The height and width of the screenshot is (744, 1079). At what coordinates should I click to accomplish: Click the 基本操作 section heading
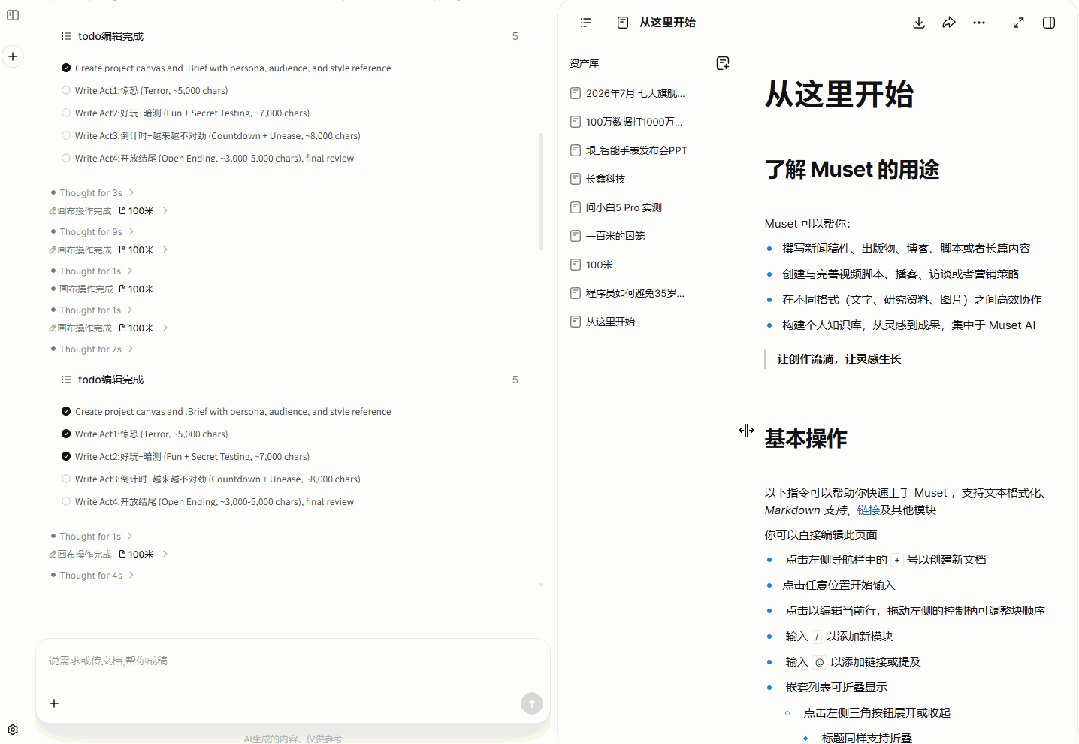click(x=806, y=438)
